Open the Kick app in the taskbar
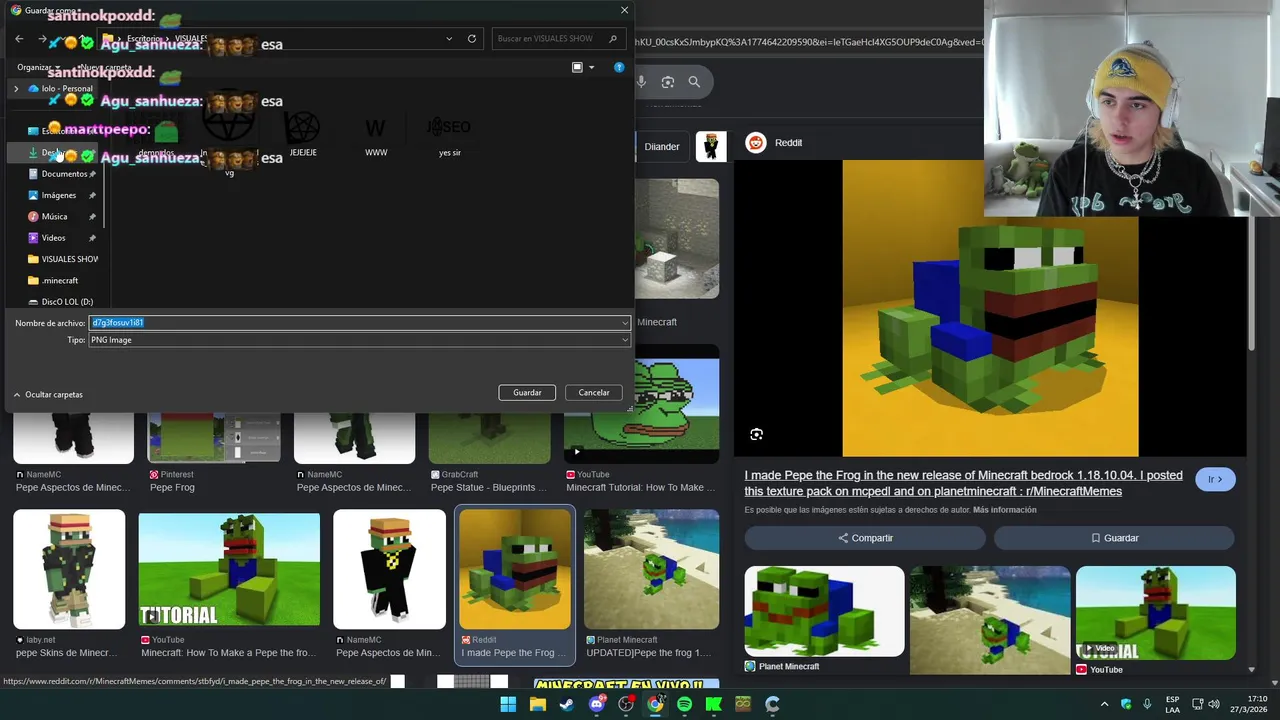 point(714,704)
